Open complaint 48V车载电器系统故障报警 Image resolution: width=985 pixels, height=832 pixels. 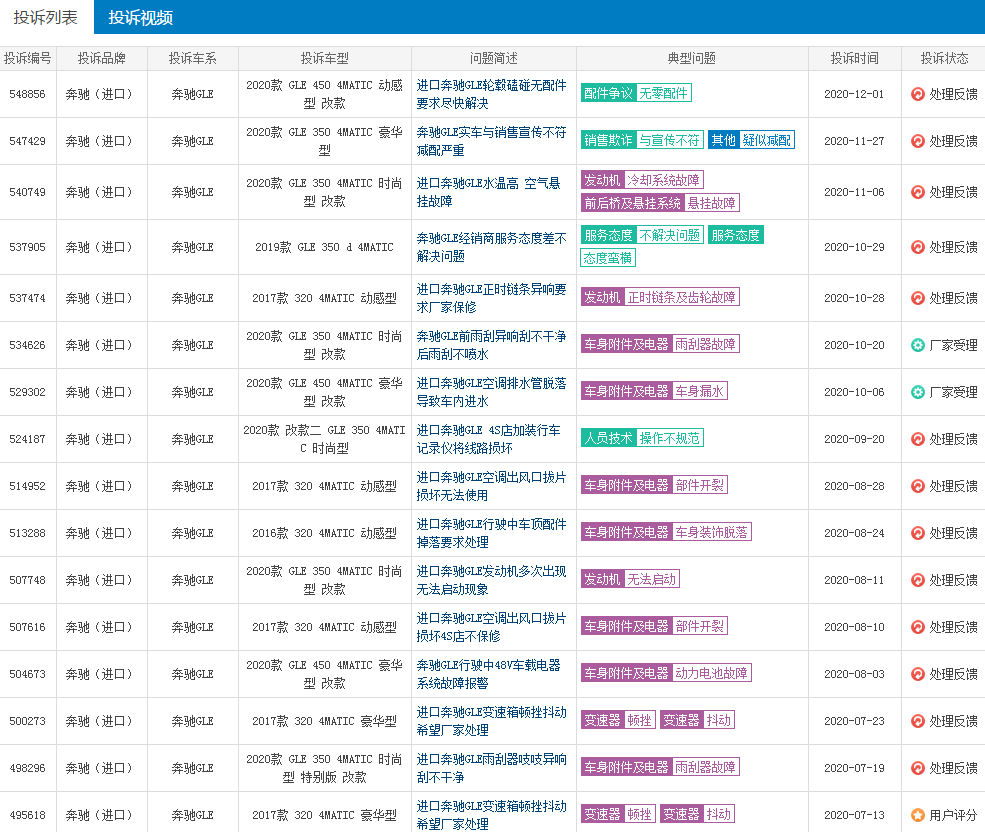click(x=488, y=674)
